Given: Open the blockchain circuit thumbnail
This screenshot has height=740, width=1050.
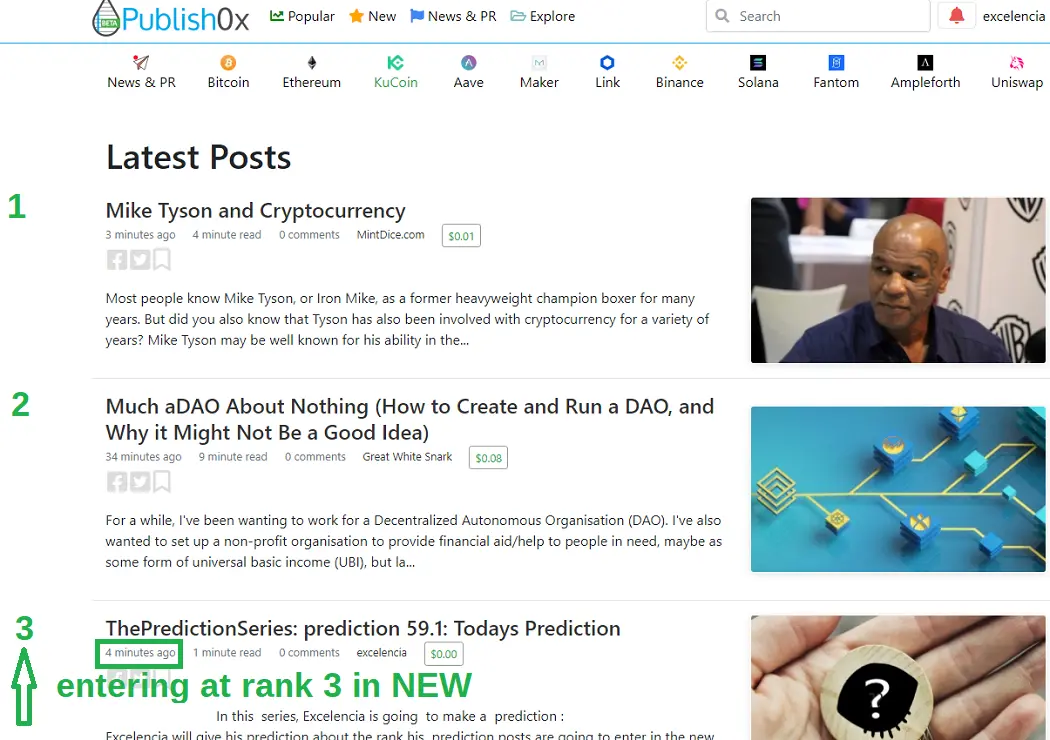Looking at the screenshot, I should [x=897, y=489].
